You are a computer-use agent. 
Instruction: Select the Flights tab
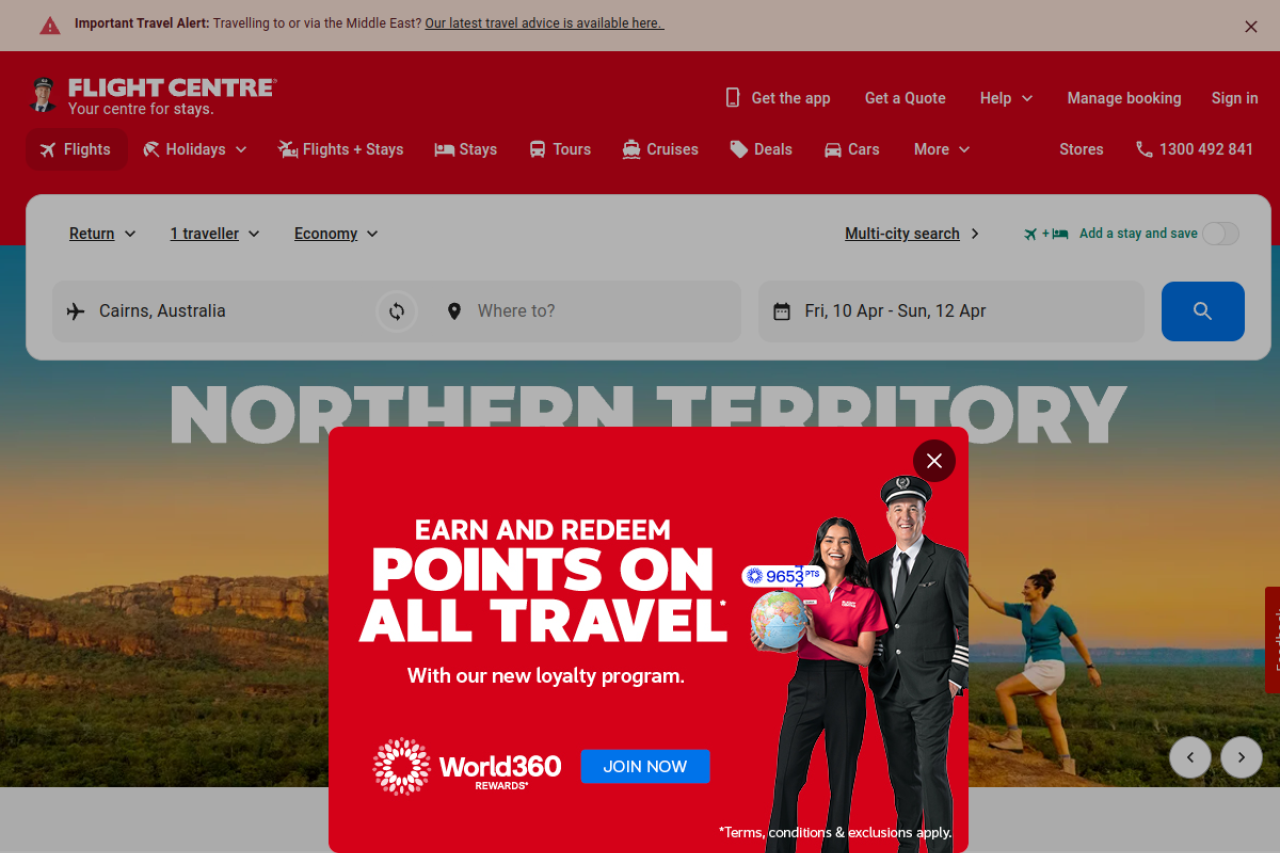(x=76, y=149)
